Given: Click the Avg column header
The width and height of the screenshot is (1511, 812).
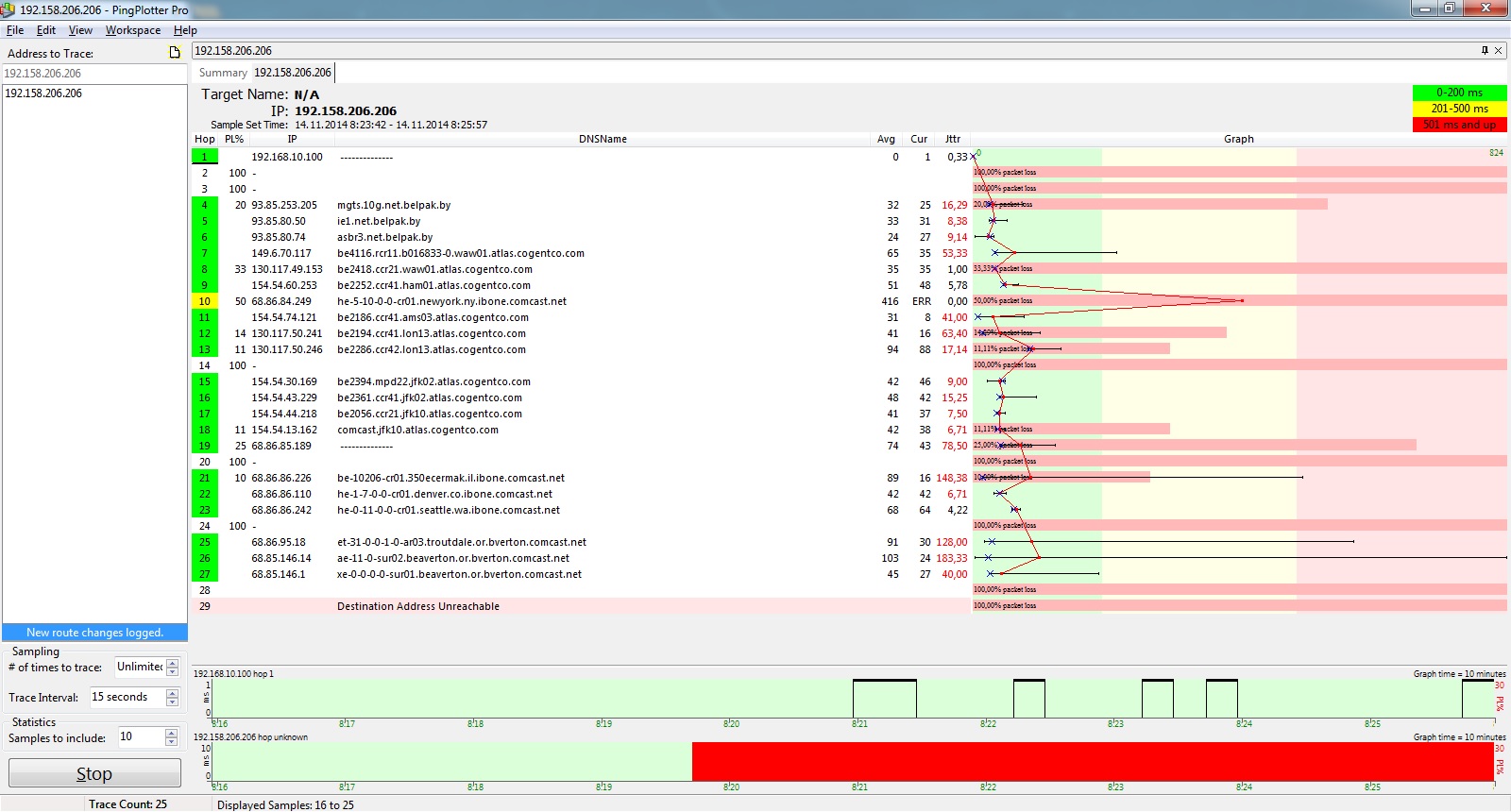Looking at the screenshot, I should click(886, 139).
